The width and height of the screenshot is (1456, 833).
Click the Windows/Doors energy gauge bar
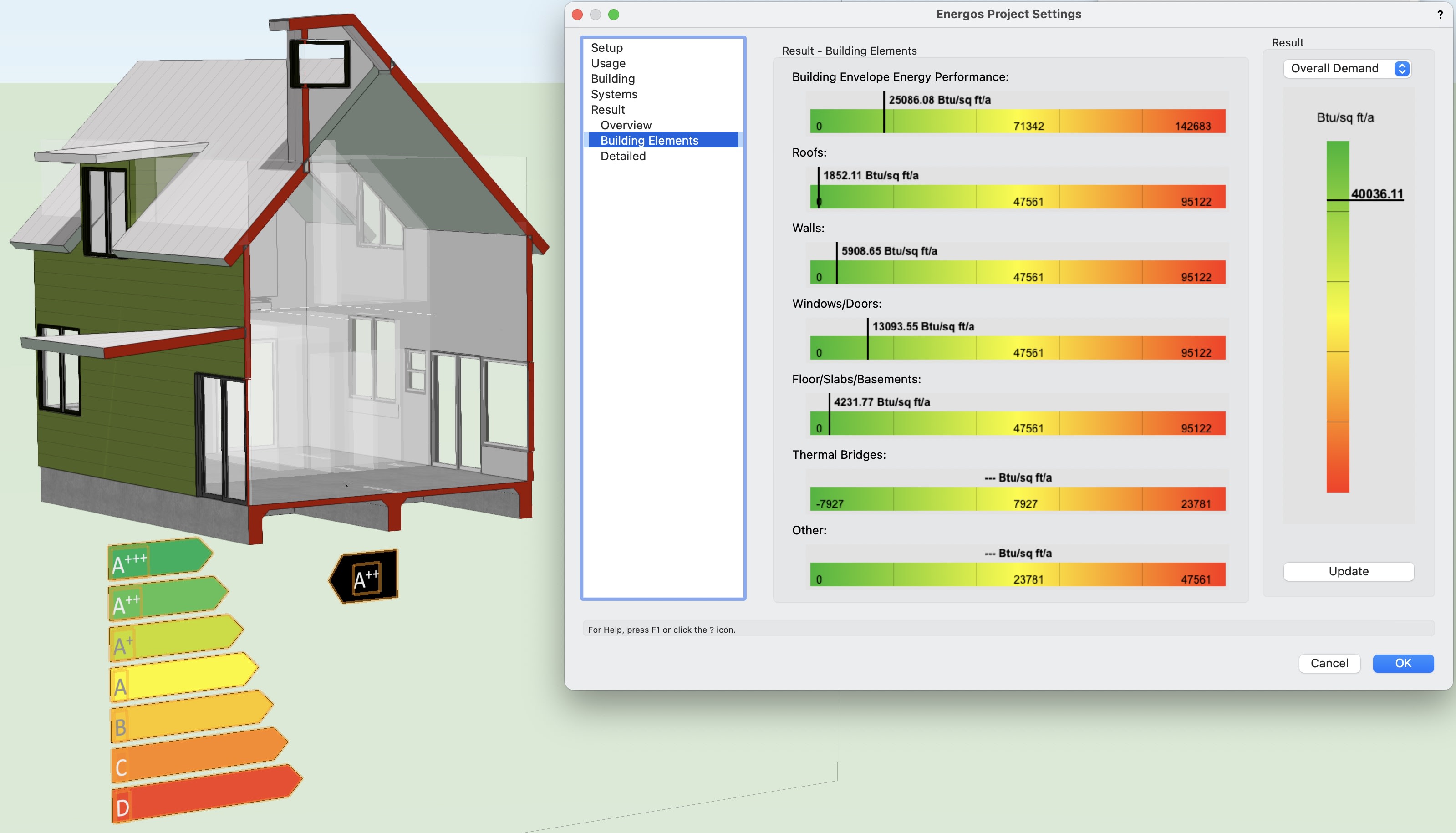1018,348
